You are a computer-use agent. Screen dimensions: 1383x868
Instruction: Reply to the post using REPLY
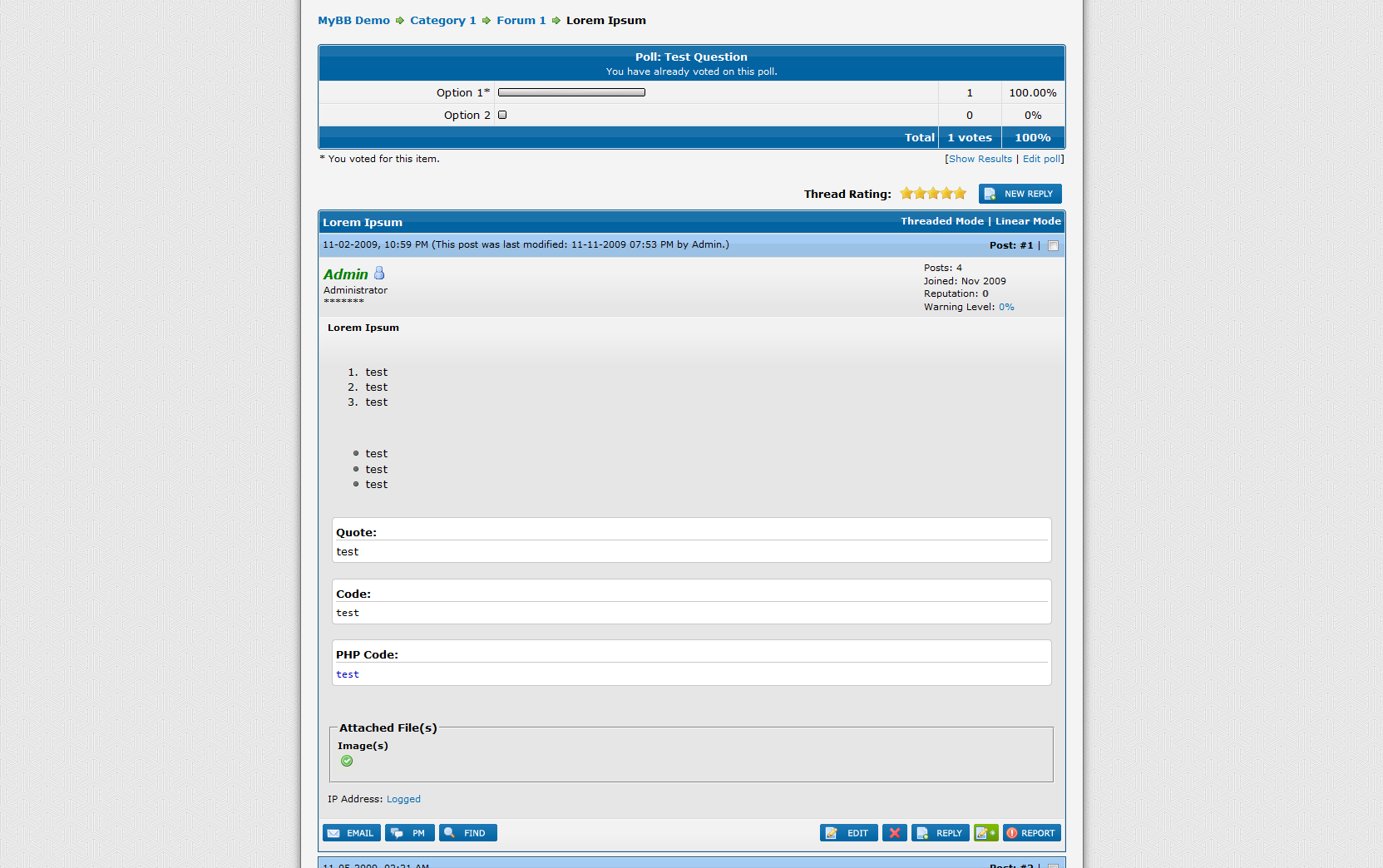click(940, 833)
